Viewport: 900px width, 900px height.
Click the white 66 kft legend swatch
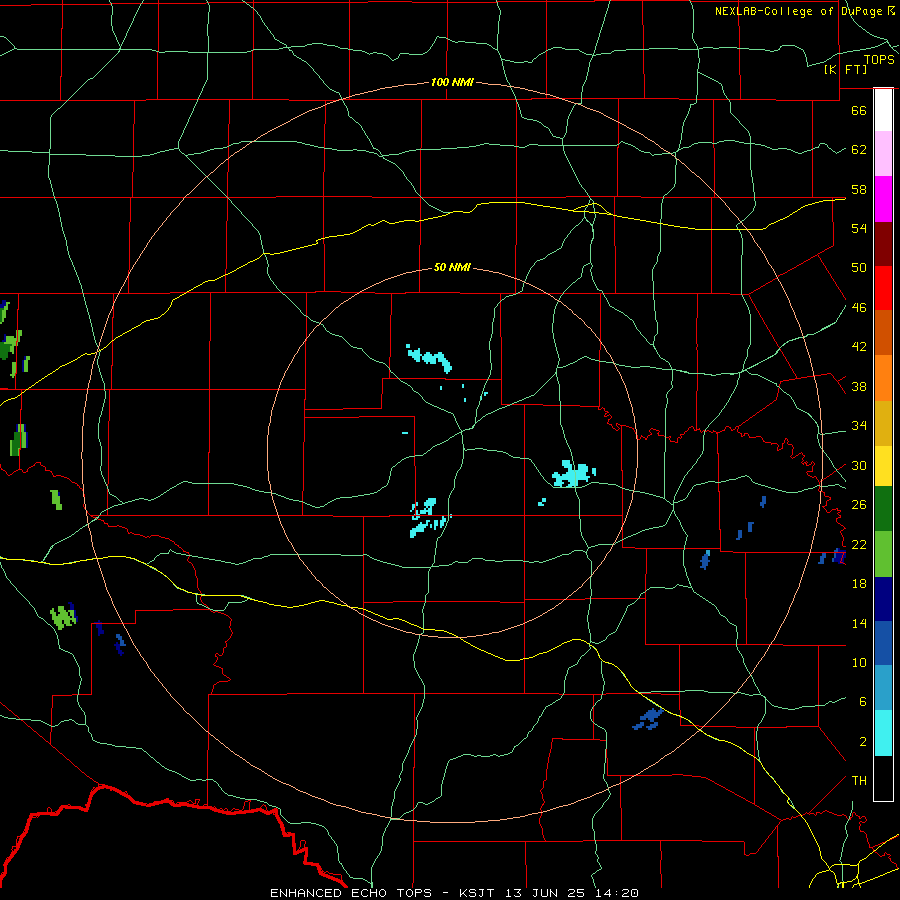point(883,110)
